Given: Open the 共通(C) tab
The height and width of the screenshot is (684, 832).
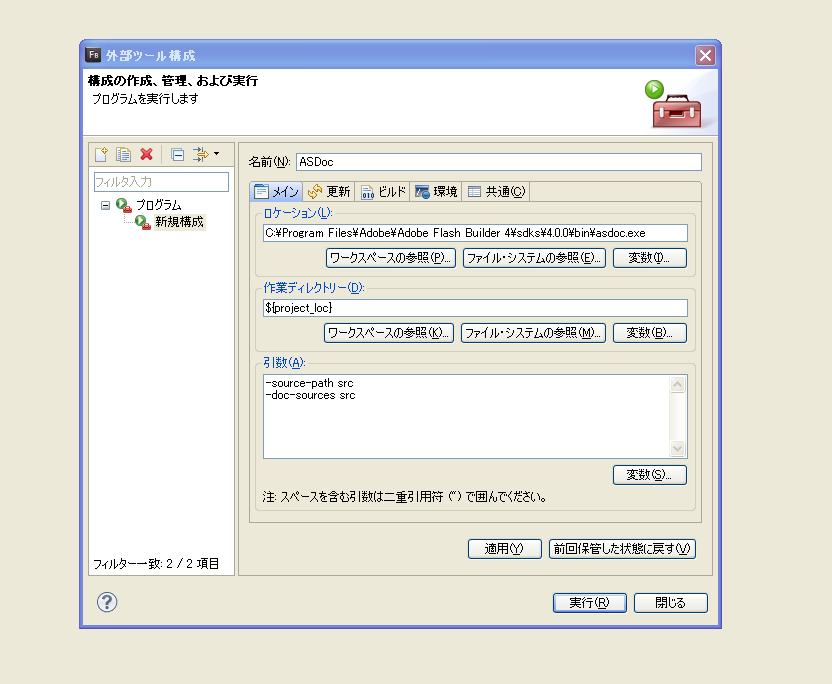Looking at the screenshot, I should (x=496, y=192).
